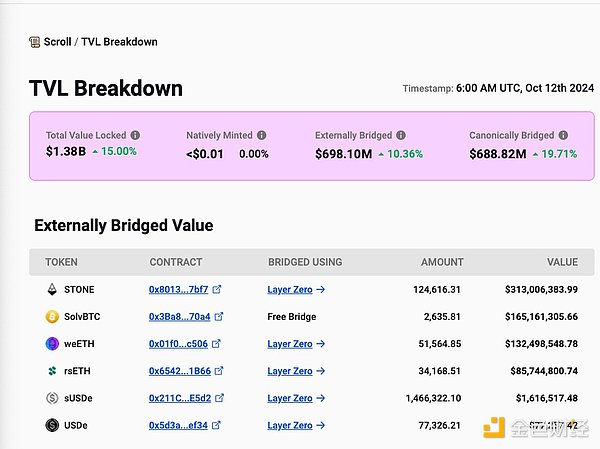Open weETH contract 0x01f0...c506
Screen dimensions: 600x449
coord(178,344)
